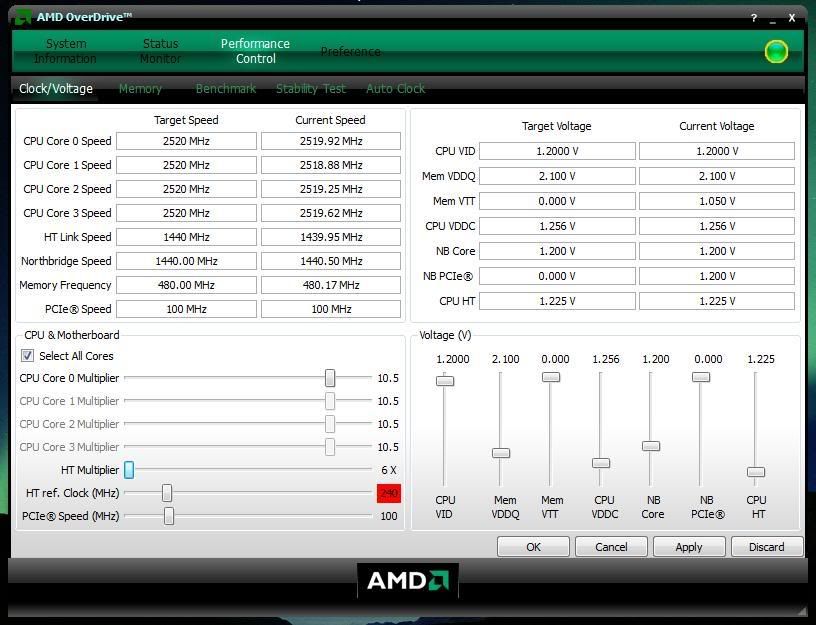Image resolution: width=816 pixels, height=625 pixels.
Task: Click the CPU Core 0 Multiplier value 10.5
Action: pyautogui.click(x=388, y=378)
